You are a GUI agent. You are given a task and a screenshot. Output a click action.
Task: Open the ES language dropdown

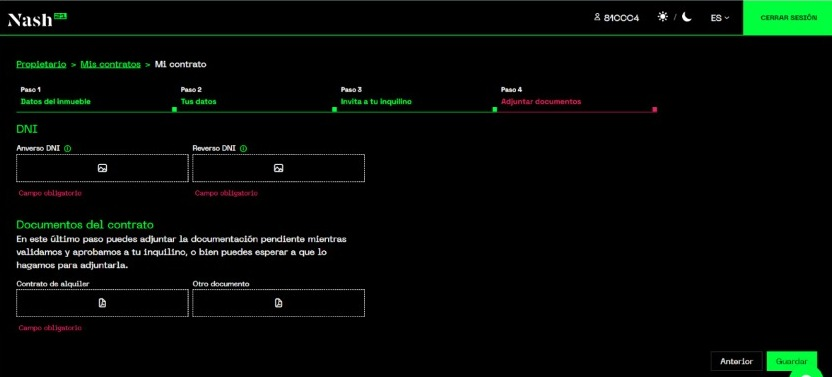tap(720, 18)
